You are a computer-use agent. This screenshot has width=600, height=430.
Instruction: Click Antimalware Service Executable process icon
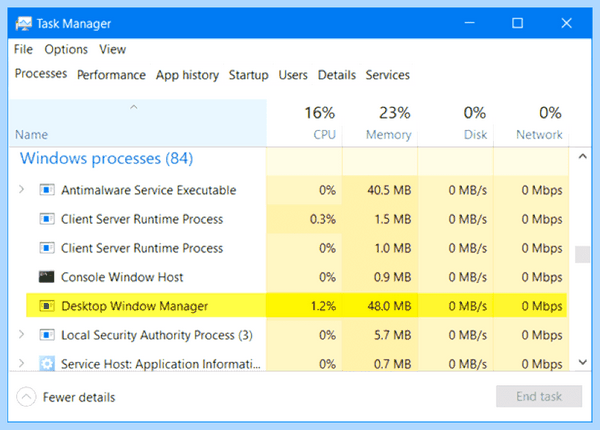click(x=47, y=190)
